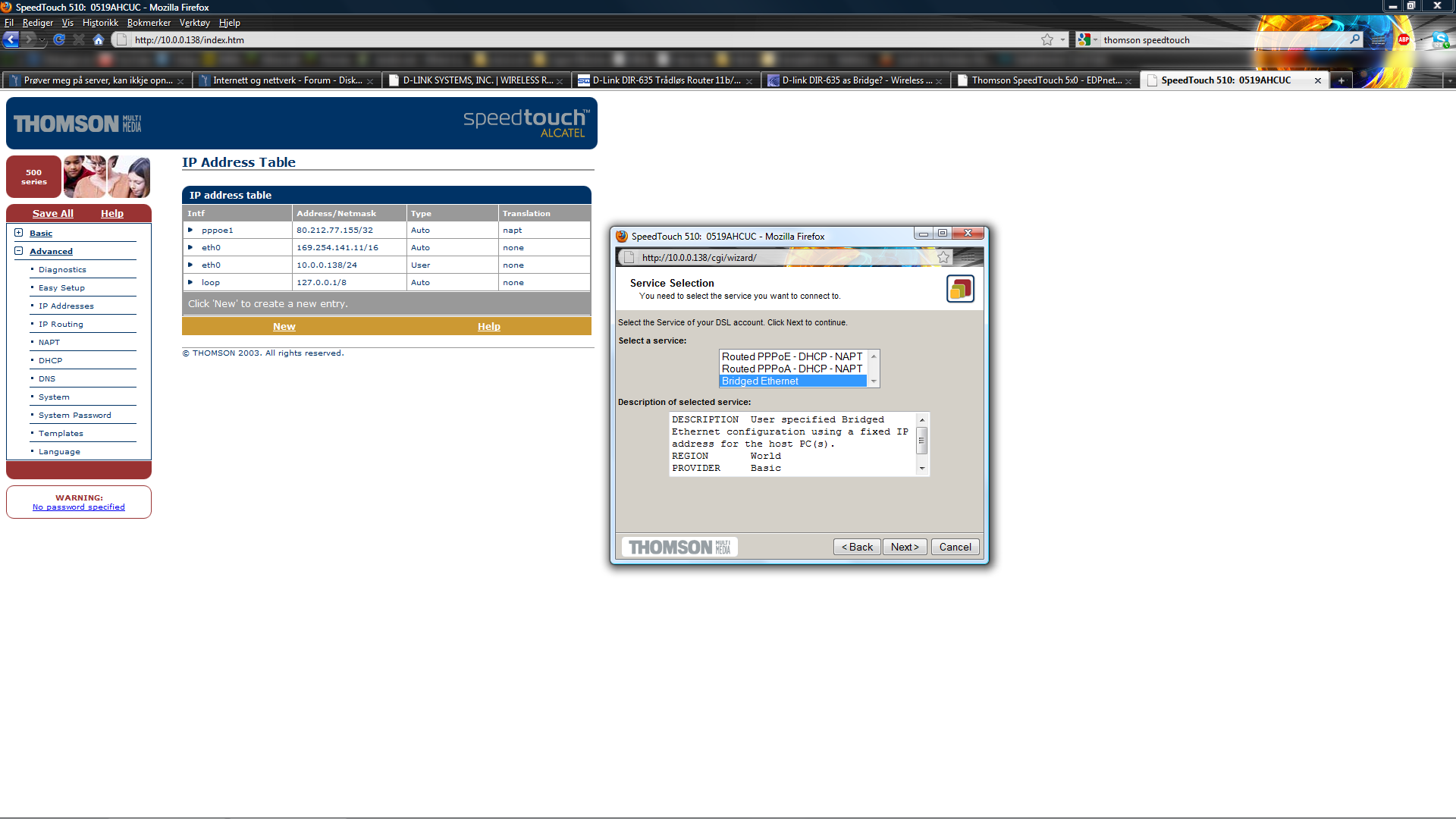1456x819 pixels.
Task: Click the 500 series badge
Action: 33,177
